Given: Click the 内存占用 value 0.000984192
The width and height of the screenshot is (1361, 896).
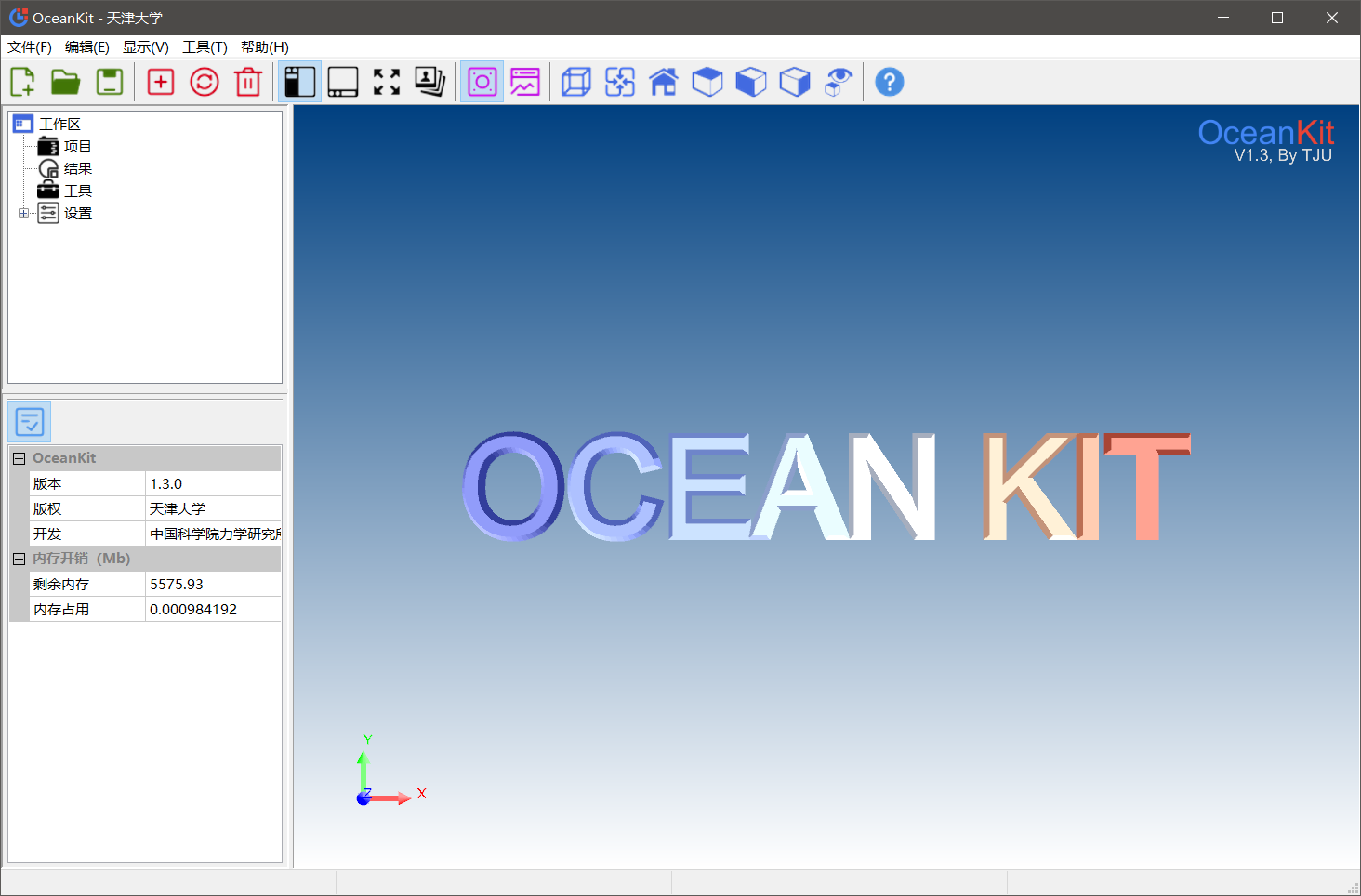Looking at the screenshot, I should pos(214,609).
